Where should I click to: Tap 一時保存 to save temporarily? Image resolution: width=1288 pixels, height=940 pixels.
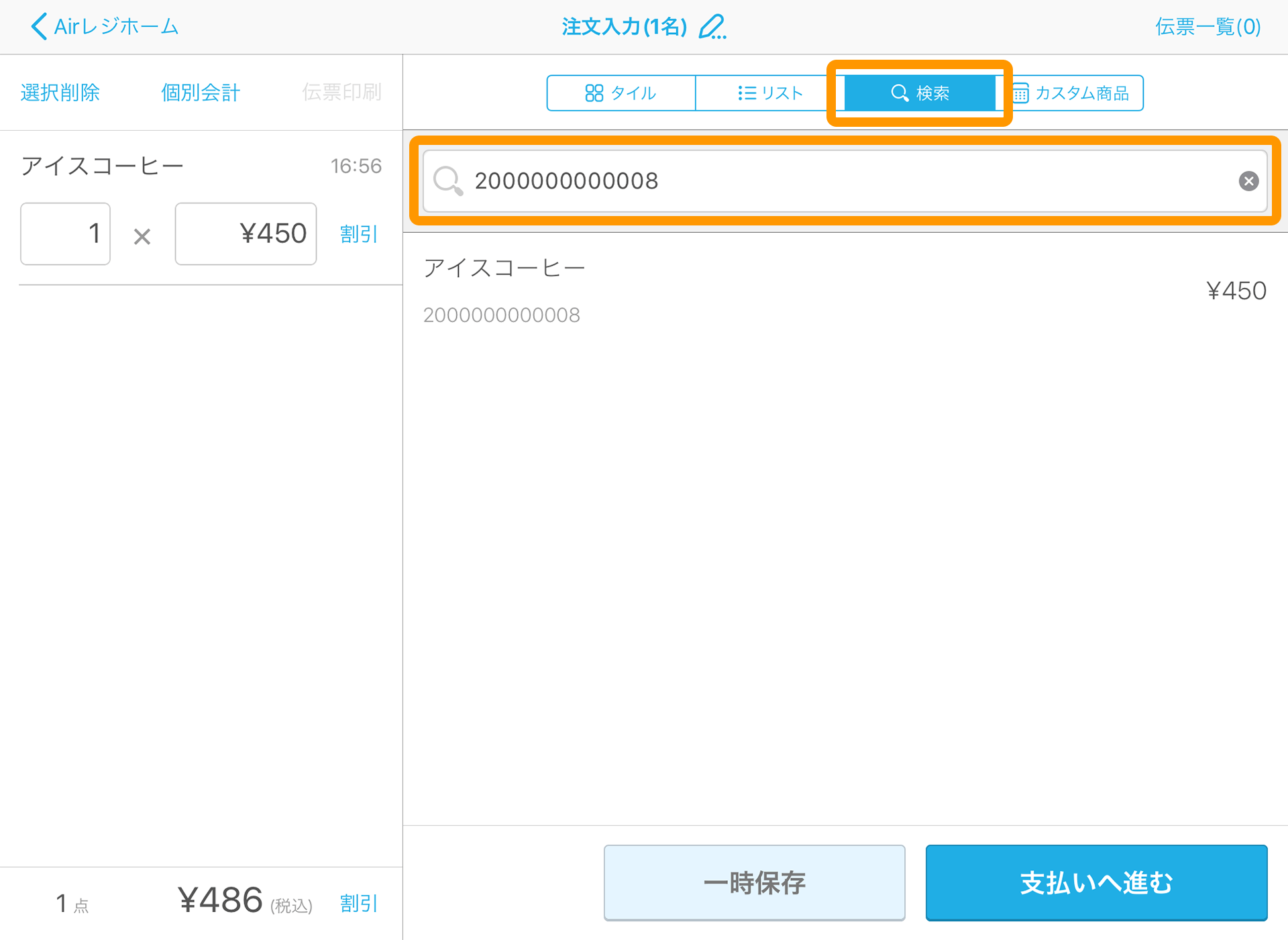754,882
